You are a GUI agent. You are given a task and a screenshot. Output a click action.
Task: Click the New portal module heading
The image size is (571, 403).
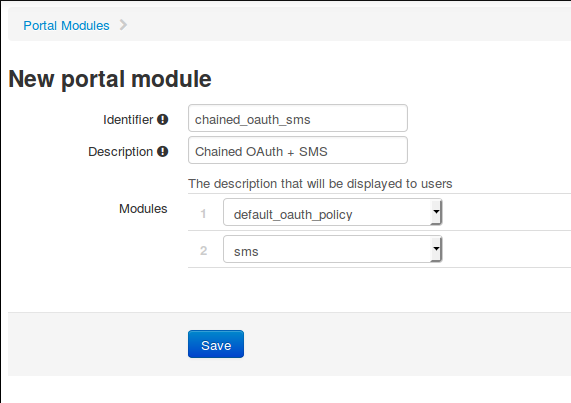click(x=110, y=79)
